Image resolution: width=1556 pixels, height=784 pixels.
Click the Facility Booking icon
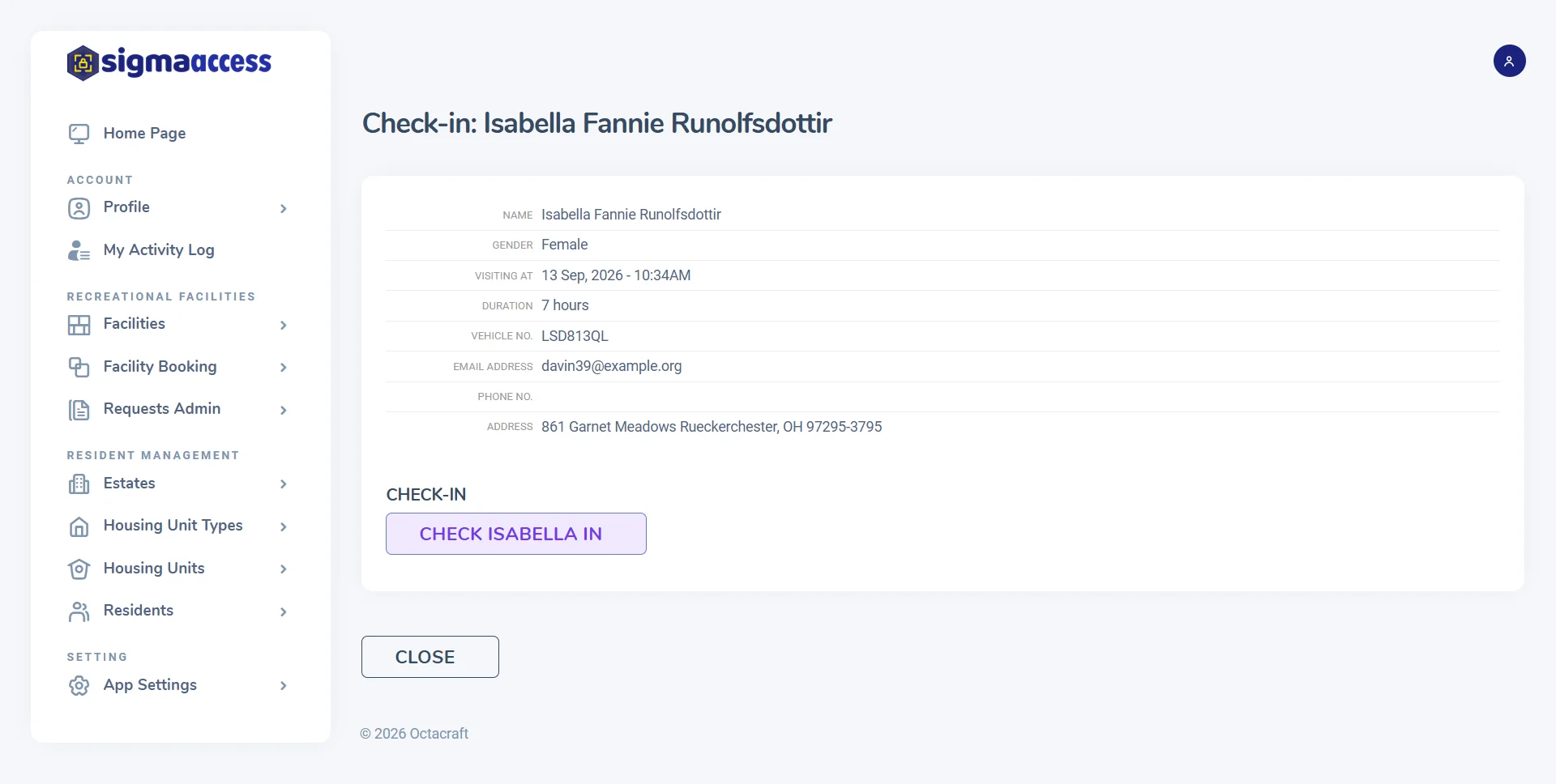[x=79, y=367]
